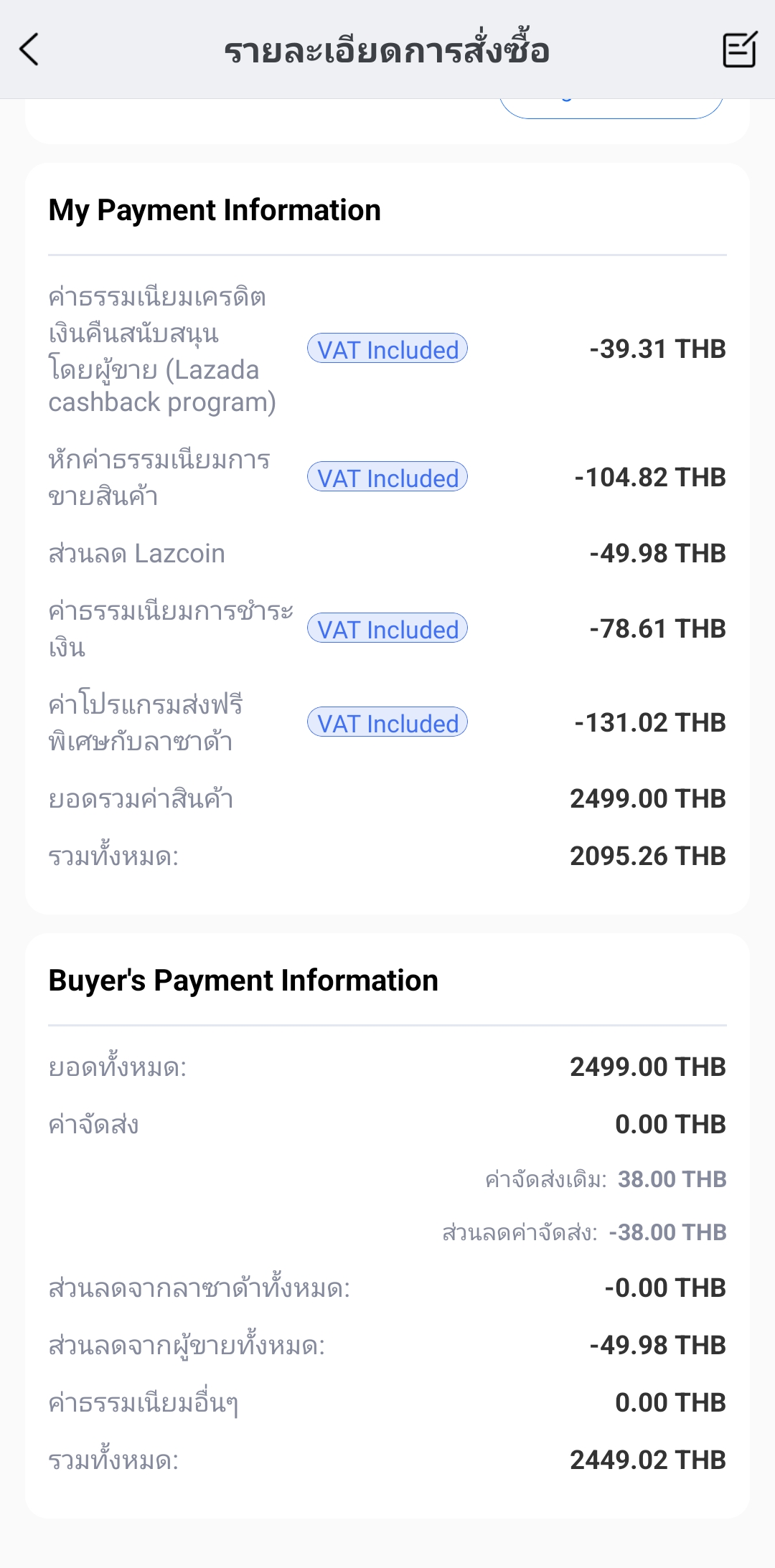The width and height of the screenshot is (775, 1568).
Task: Tap VAT Included badge beside ค่าธรรมเนียมการชำระเงิน
Action: coord(387,629)
